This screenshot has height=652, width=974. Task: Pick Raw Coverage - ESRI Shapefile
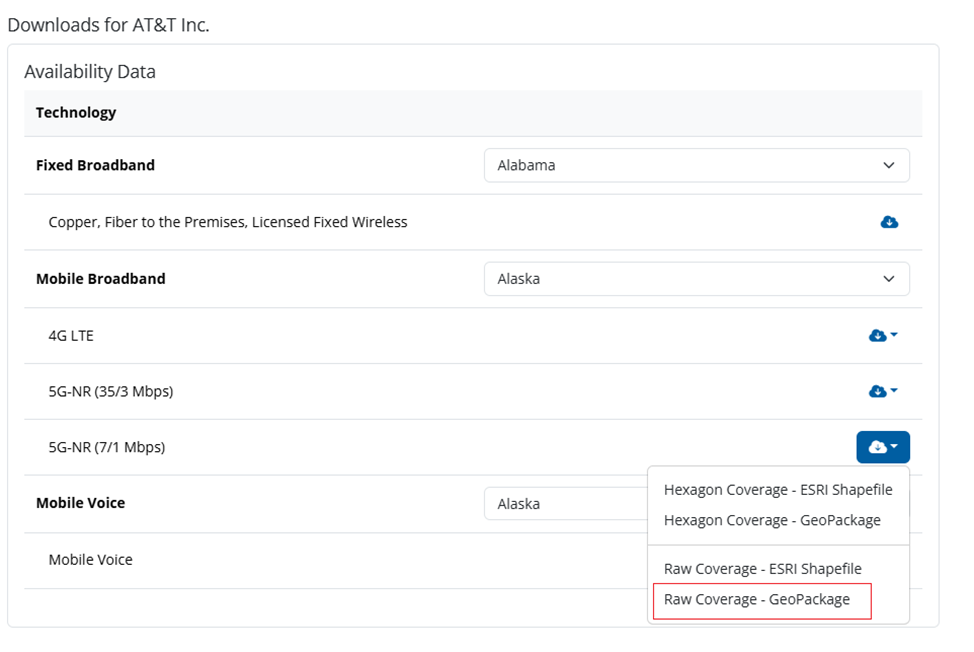[x=762, y=569]
